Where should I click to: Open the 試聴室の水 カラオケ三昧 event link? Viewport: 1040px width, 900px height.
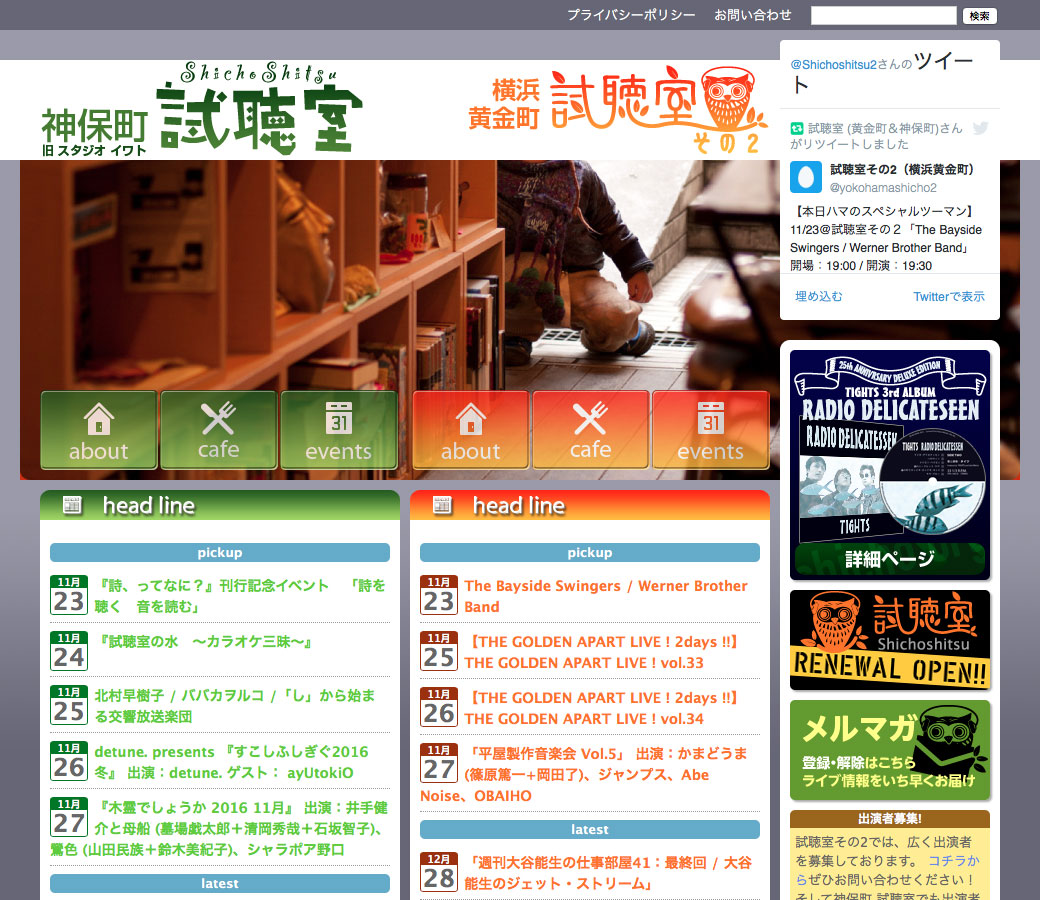[x=205, y=642]
